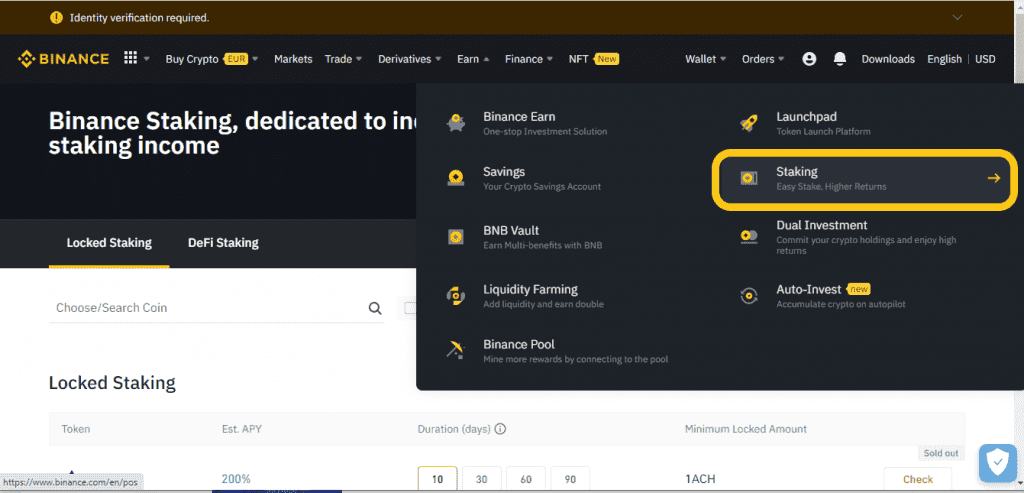Change currency from USD
1024x493 pixels.
coord(985,59)
